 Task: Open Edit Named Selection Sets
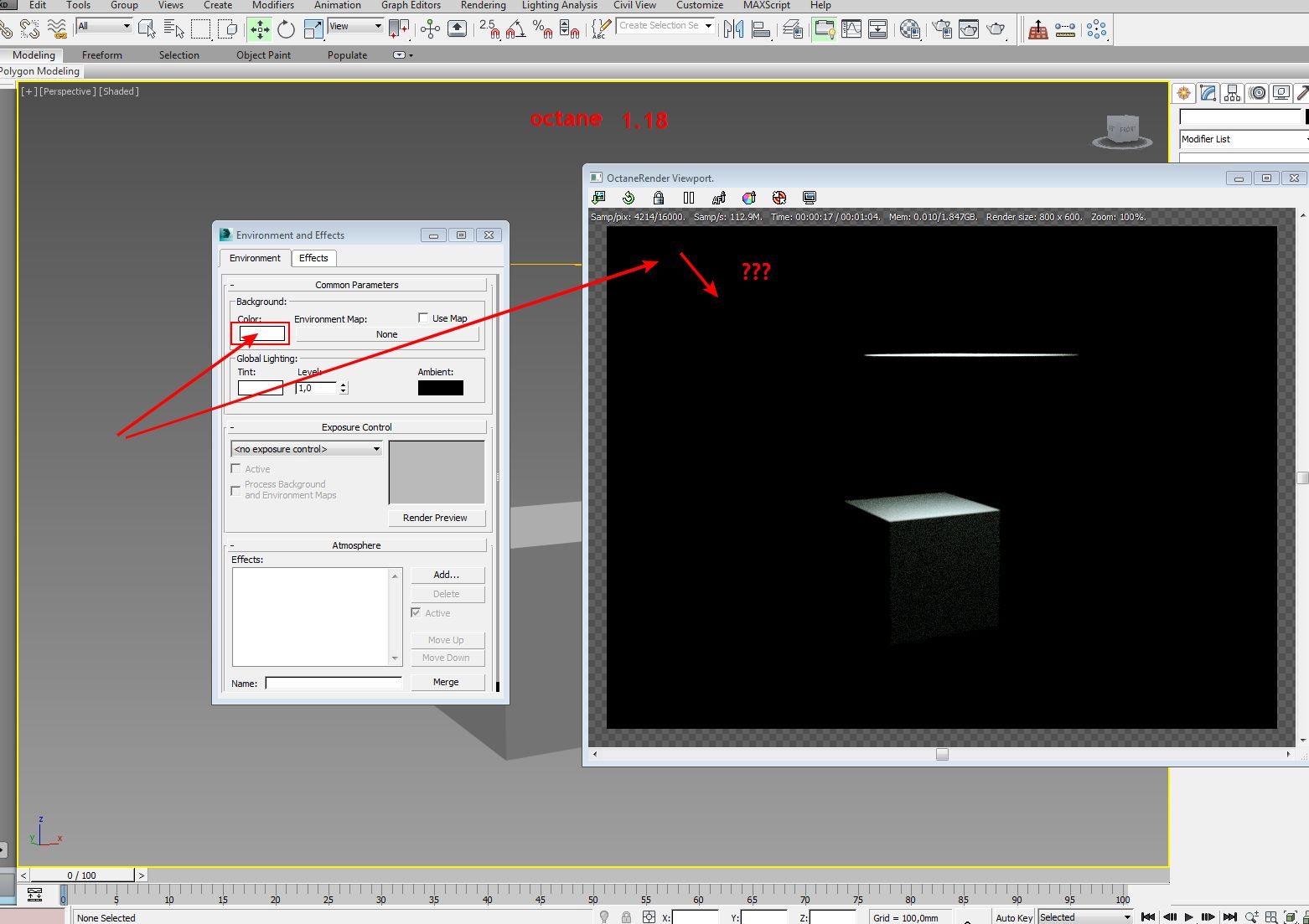click(x=600, y=29)
